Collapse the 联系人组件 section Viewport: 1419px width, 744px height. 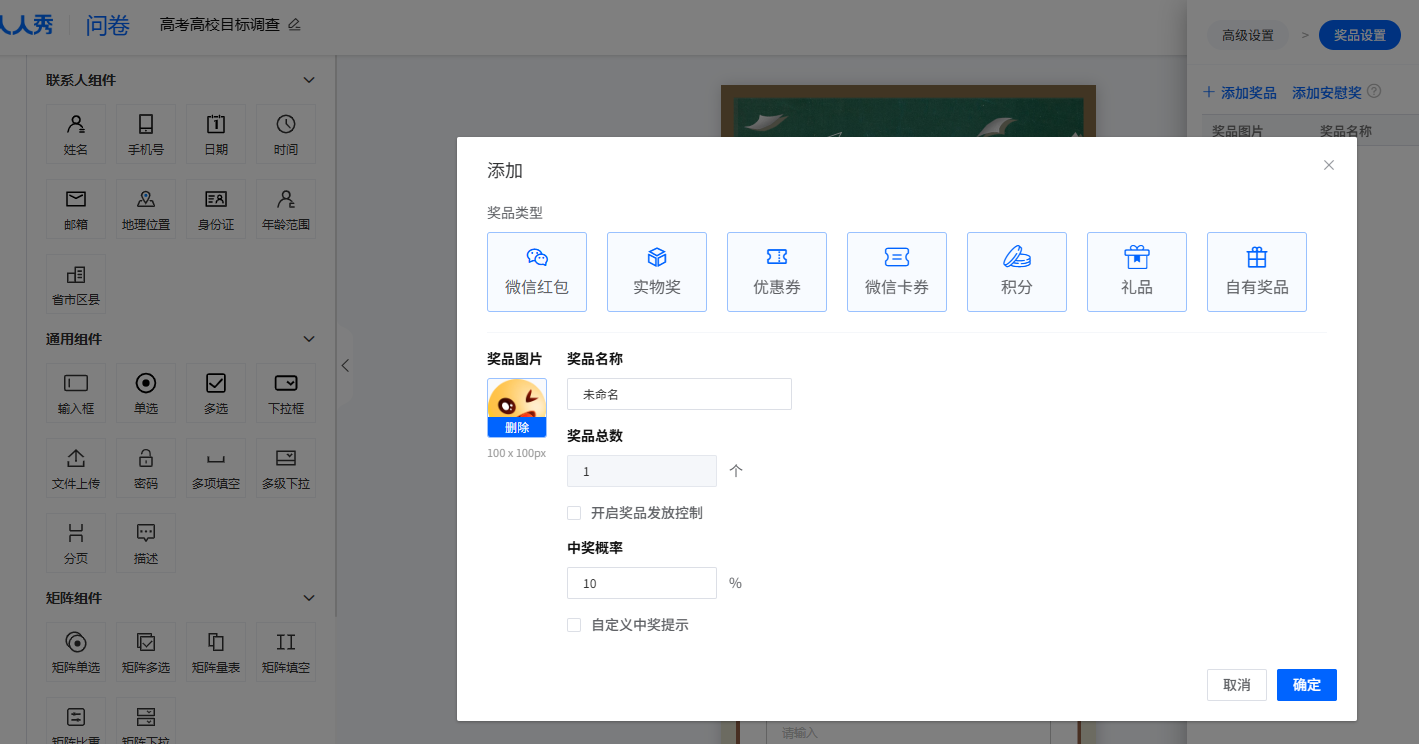tap(309, 80)
